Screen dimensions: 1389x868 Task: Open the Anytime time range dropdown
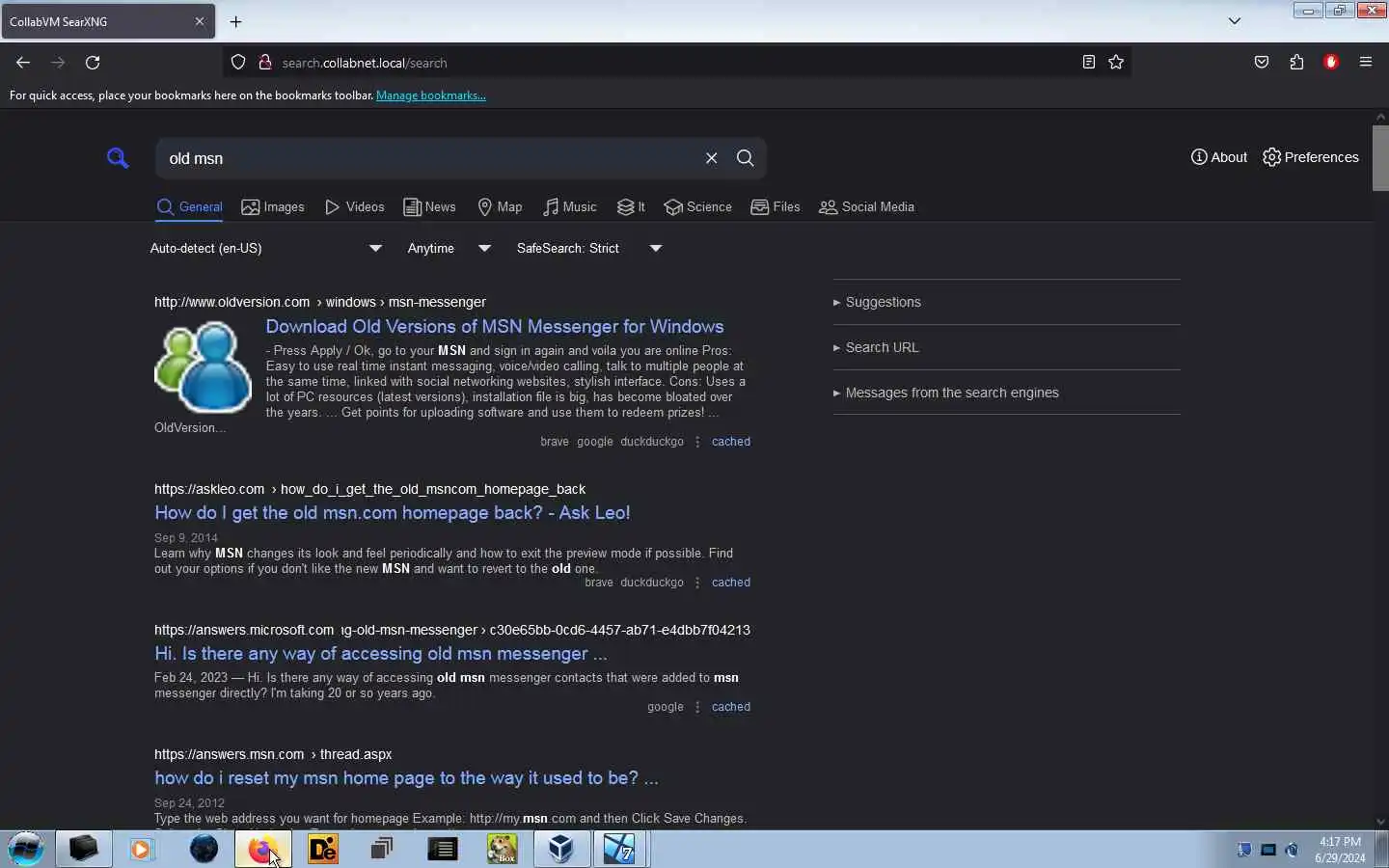click(449, 249)
